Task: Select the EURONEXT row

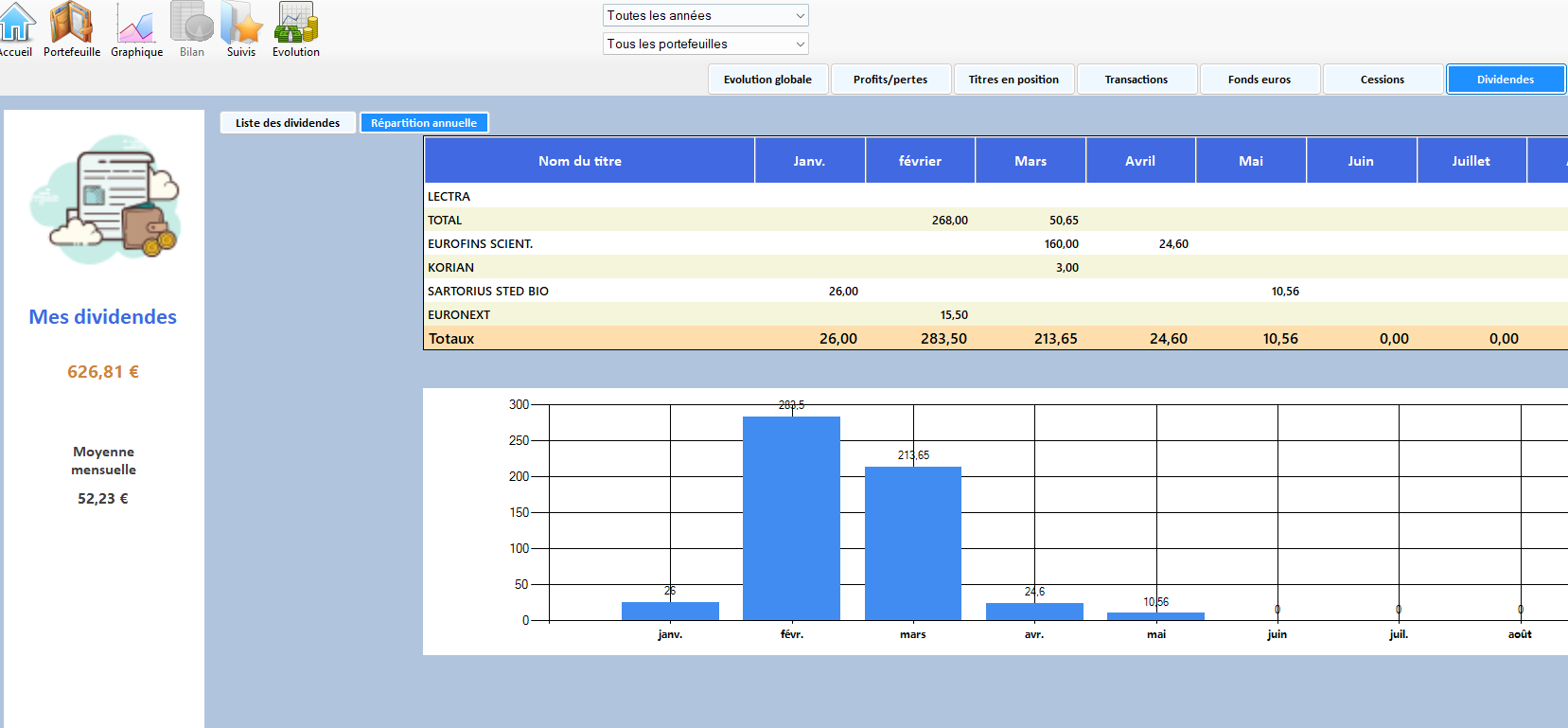Action: coord(995,314)
